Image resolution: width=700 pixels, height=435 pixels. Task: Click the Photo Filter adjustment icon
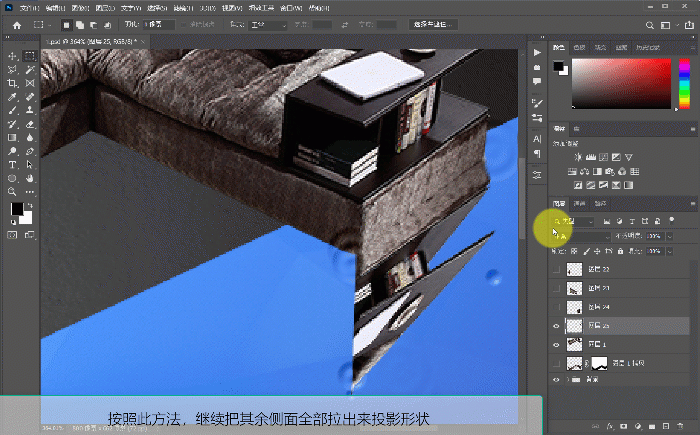click(610, 171)
